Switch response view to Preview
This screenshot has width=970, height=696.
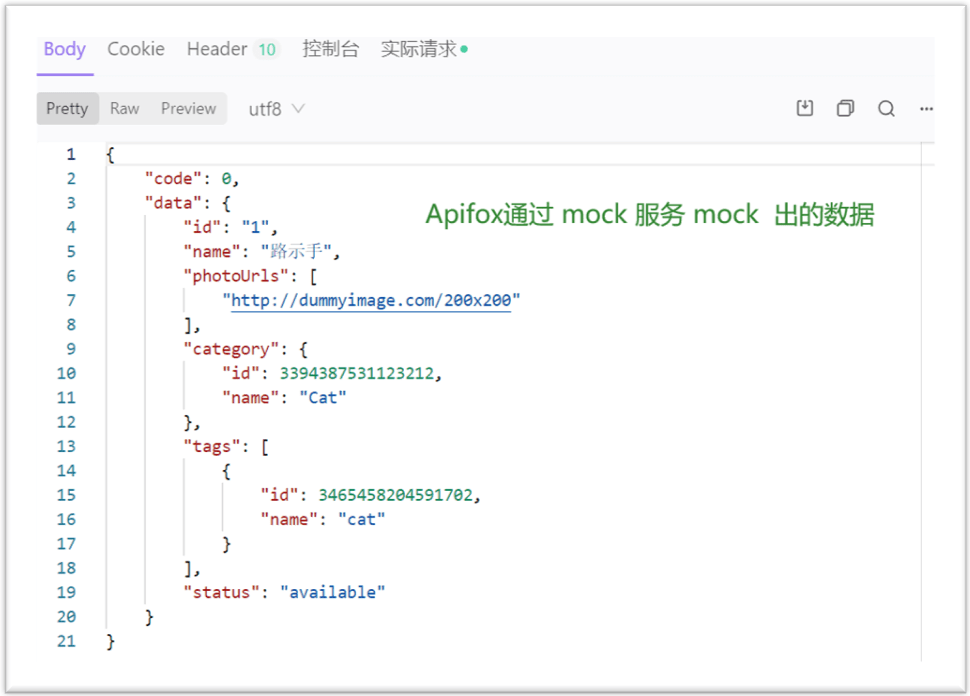(188, 108)
